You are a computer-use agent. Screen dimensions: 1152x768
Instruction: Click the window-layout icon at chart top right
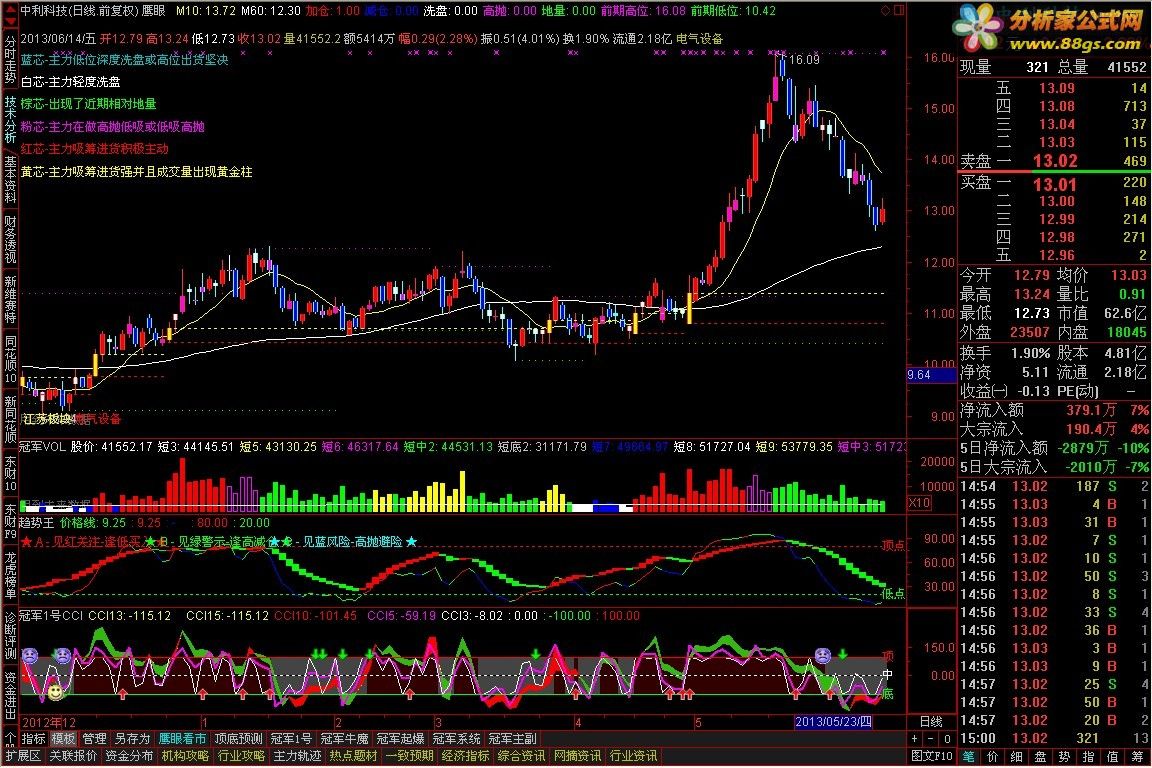[x=899, y=10]
